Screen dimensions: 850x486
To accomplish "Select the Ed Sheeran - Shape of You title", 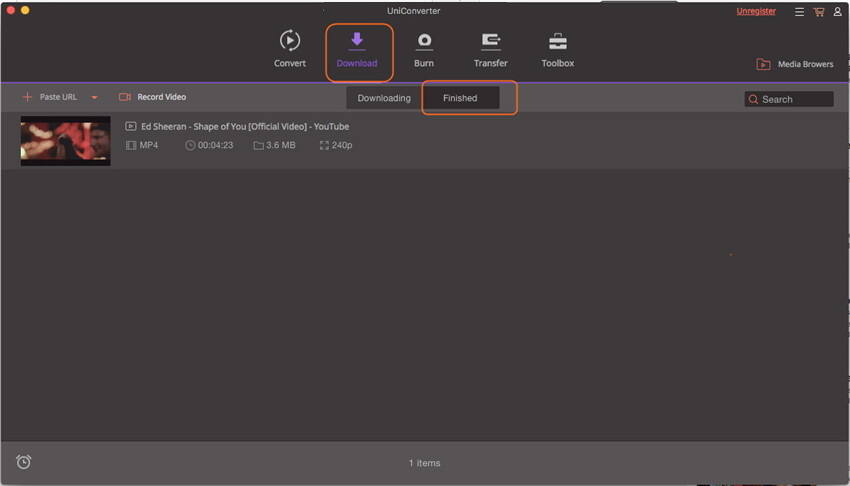I will pyautogui.click(x=245, y=126).
